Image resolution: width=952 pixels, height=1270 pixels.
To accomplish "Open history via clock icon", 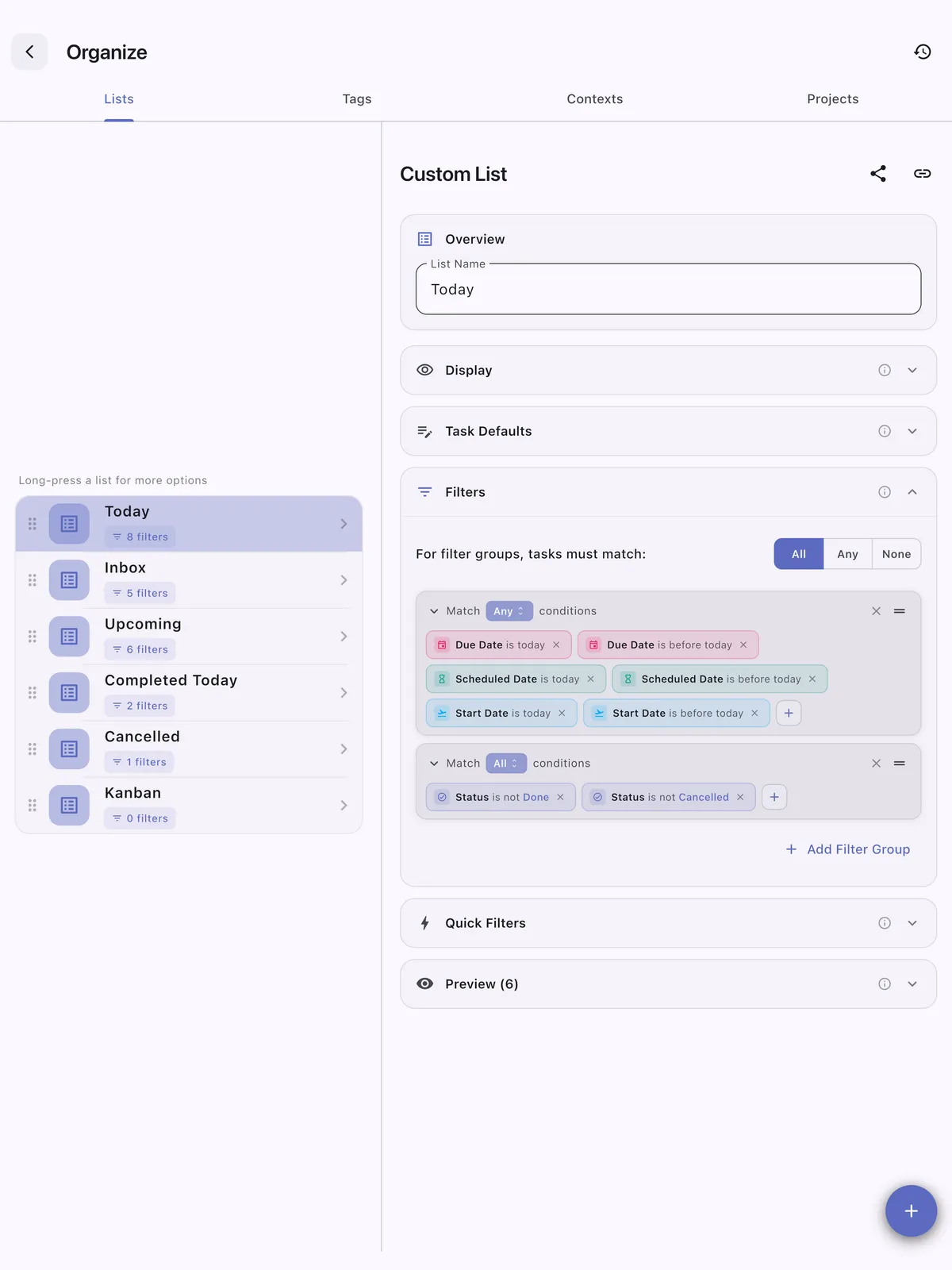I will tap(922, 52).
